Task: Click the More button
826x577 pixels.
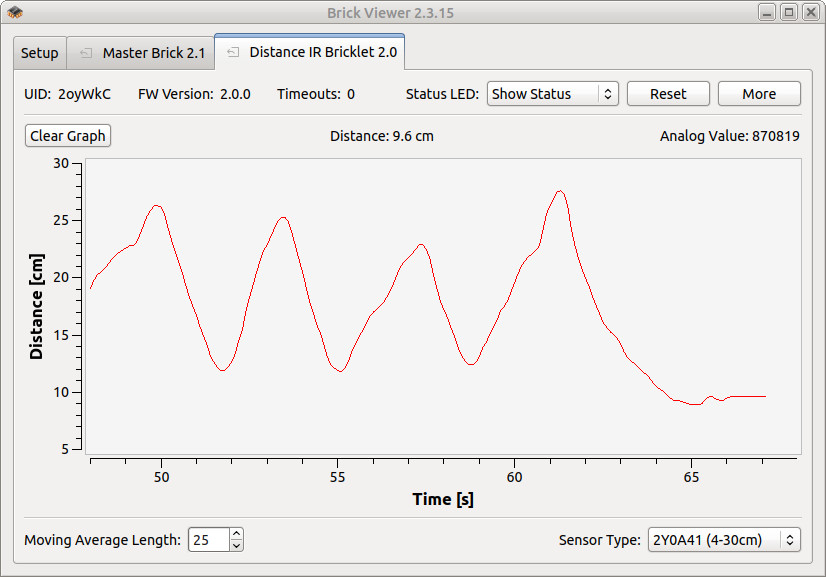Action: (x=759, y=94)
